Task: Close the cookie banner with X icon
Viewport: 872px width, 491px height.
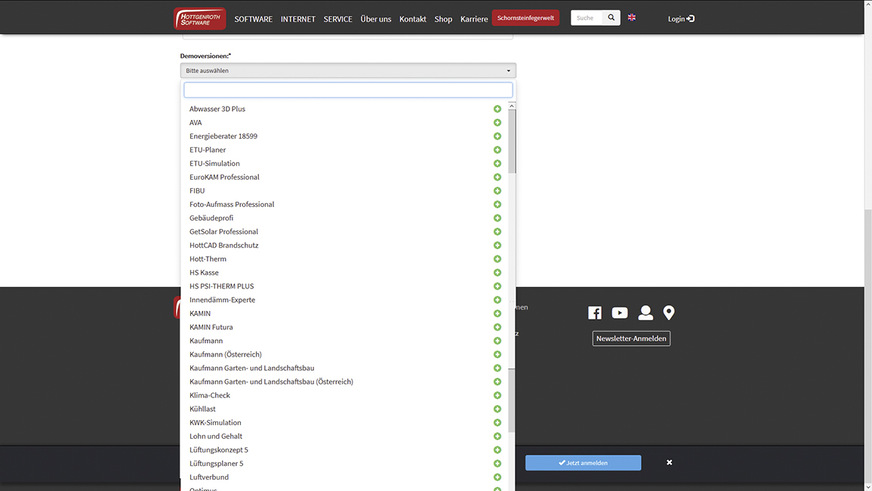Action: click(669, 463)
